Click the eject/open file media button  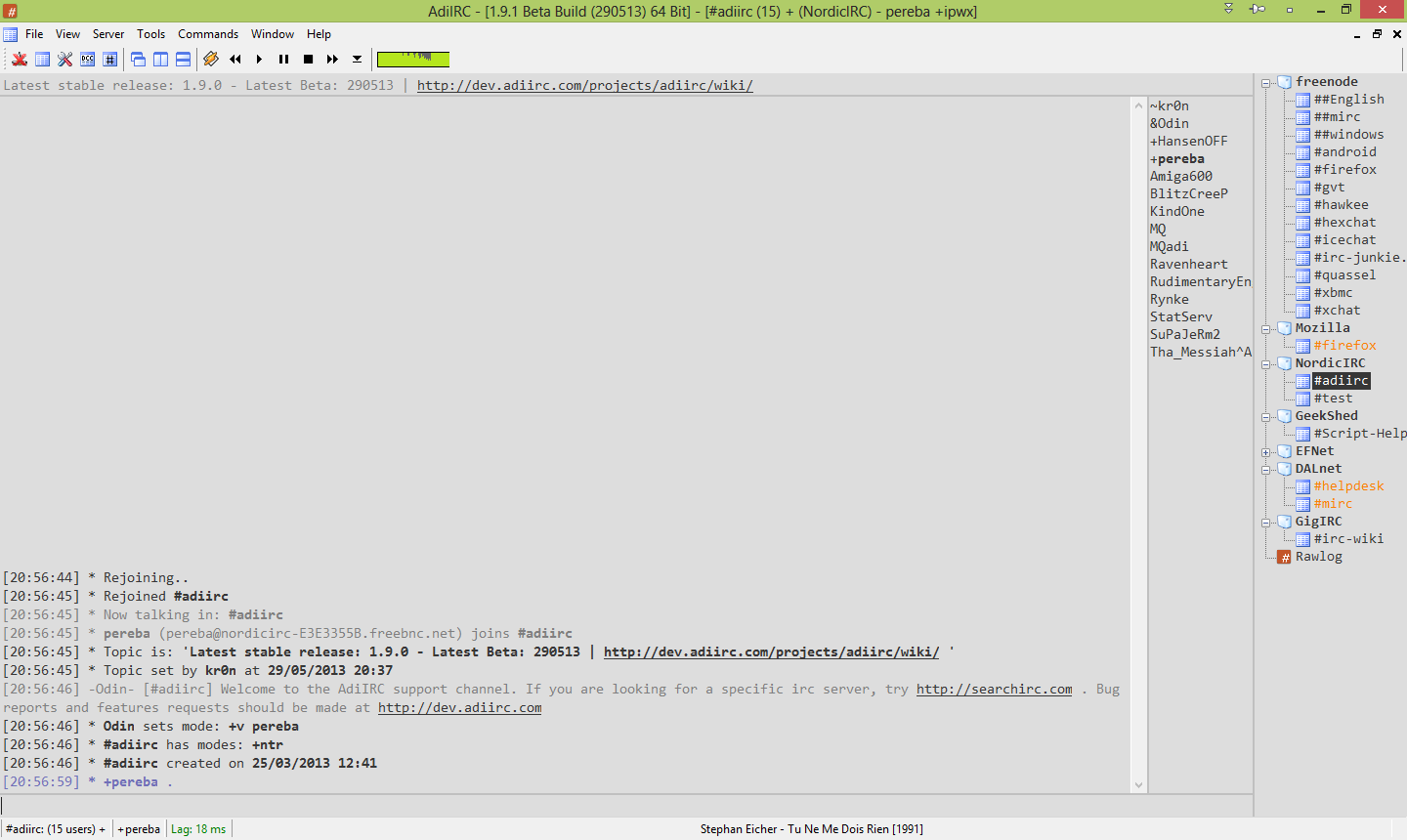357,59
